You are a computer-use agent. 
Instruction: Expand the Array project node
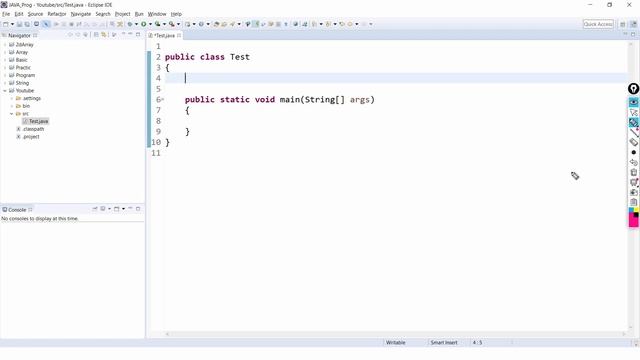[5, 52]
